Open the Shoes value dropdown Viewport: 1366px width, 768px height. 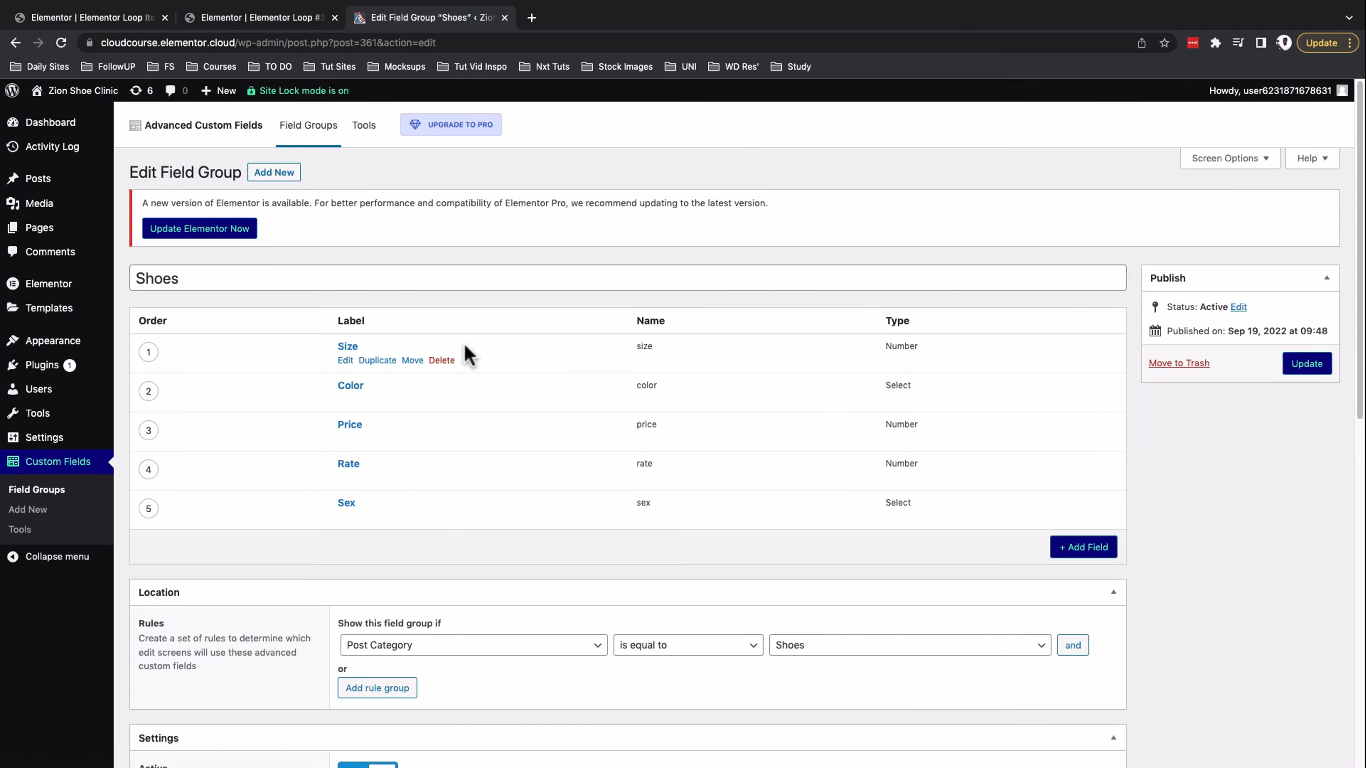910,645
